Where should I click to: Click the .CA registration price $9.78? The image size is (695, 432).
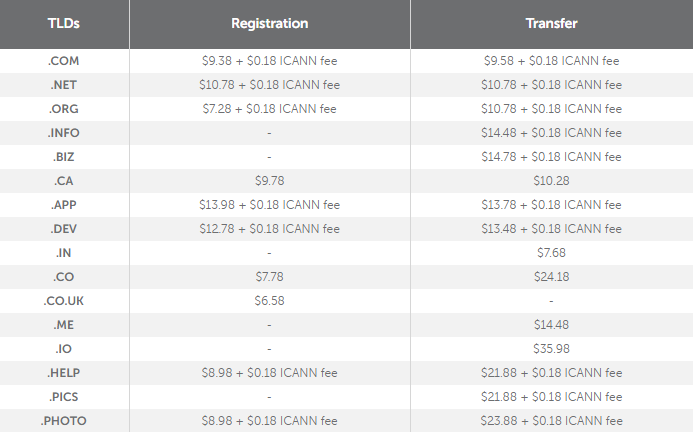point(269,181)
